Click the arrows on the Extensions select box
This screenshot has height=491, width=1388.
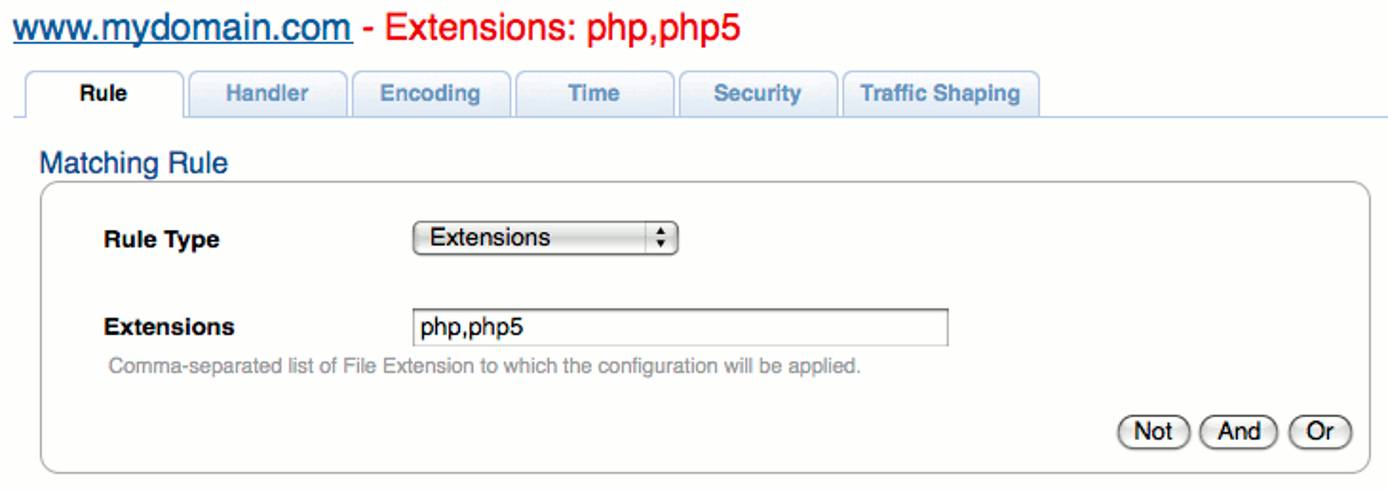659,238
